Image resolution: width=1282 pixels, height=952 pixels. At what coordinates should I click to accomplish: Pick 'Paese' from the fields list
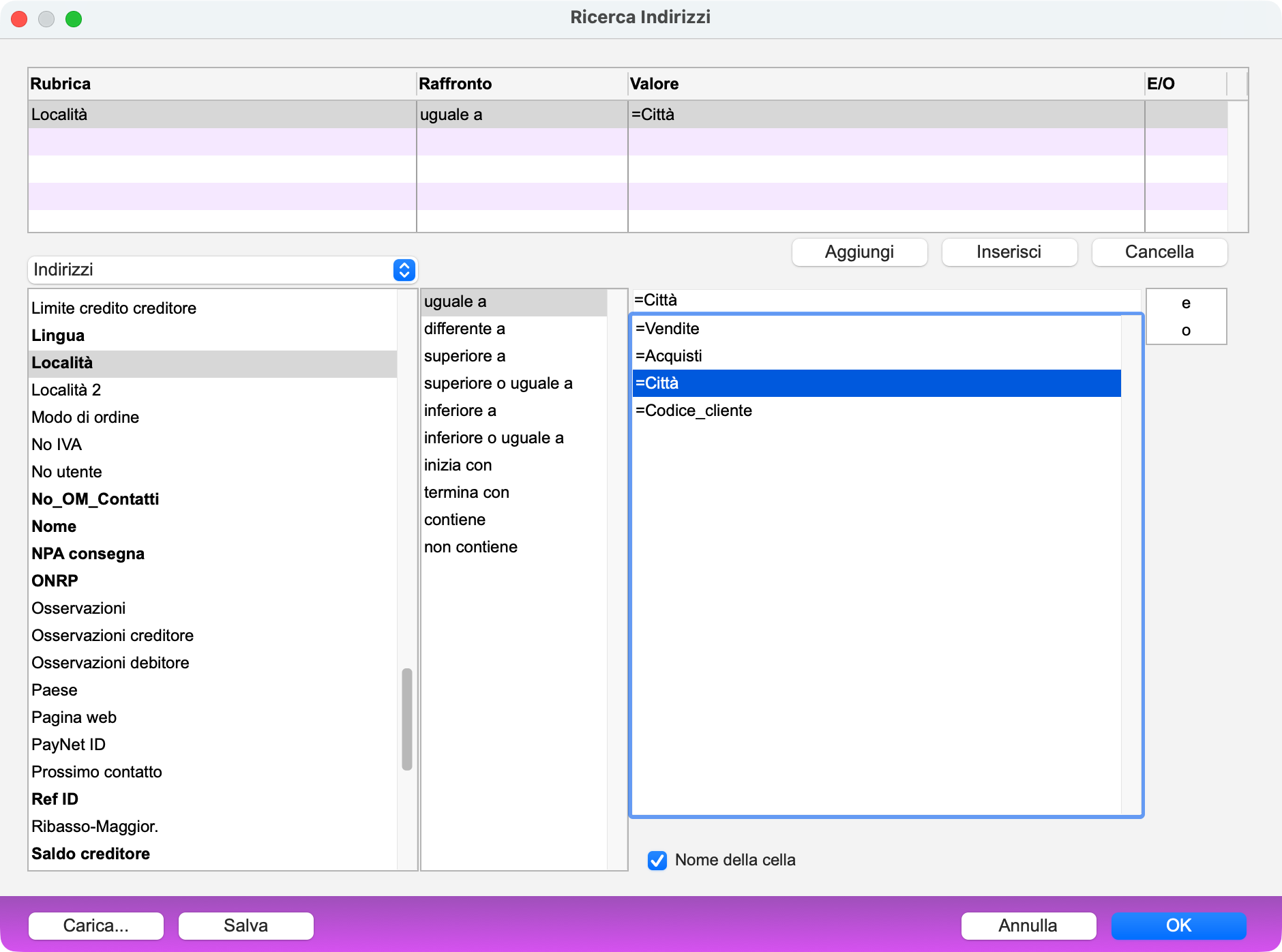coord(55,690)
